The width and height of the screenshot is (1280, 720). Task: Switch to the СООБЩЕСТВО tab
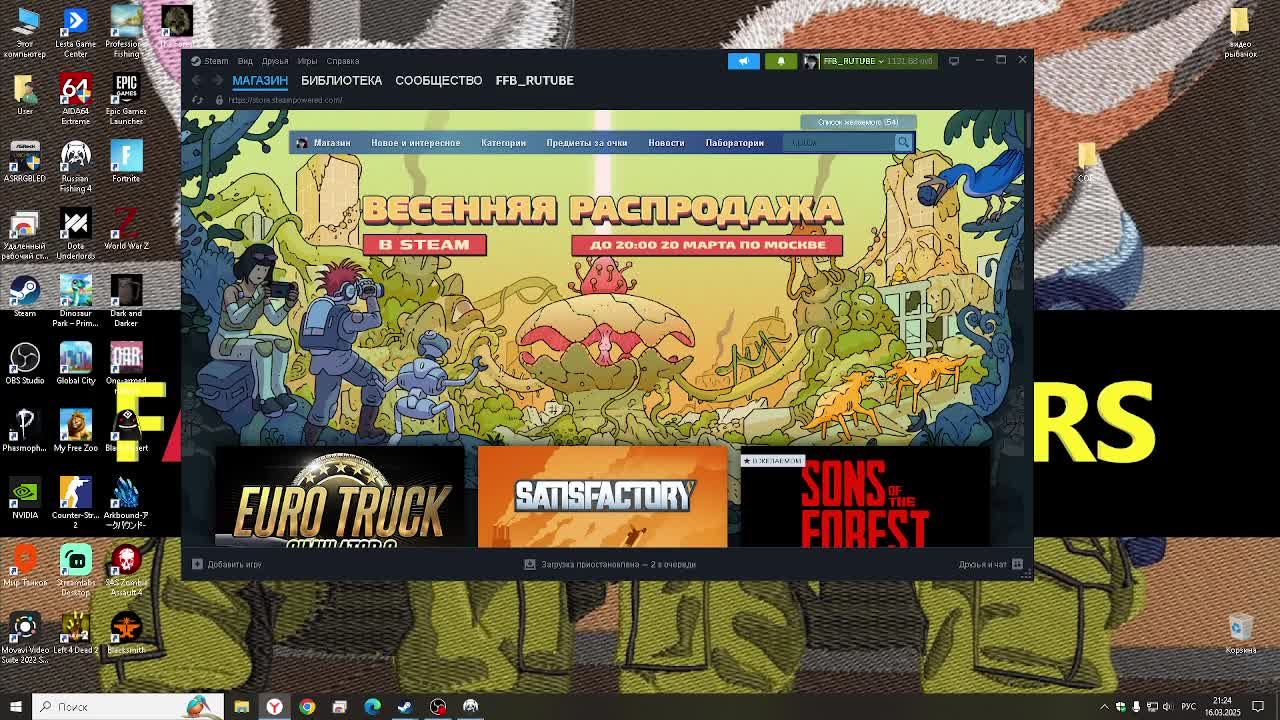pos(438,80)
